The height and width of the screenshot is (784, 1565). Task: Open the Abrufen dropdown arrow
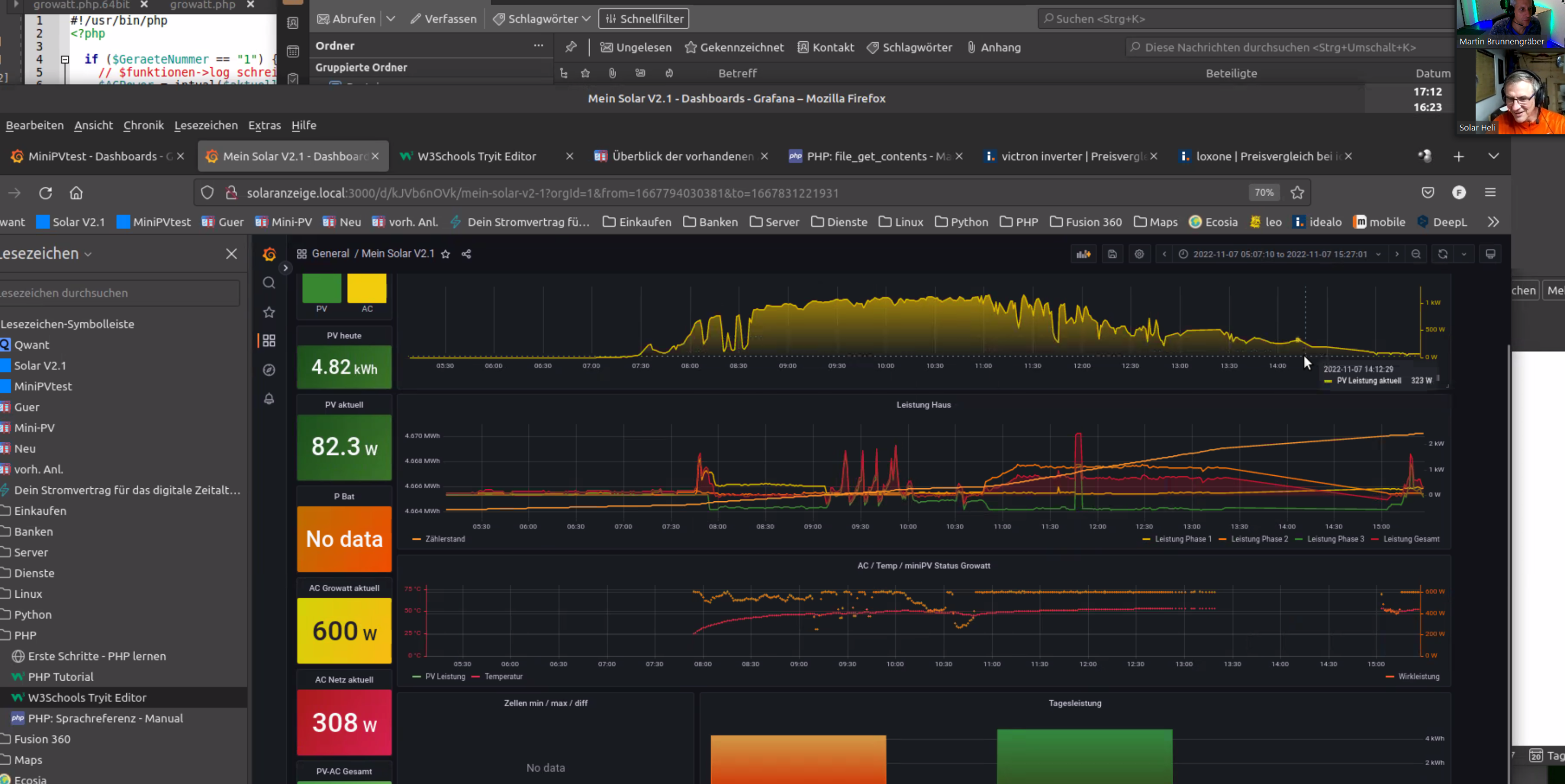[x=391, y=19]
